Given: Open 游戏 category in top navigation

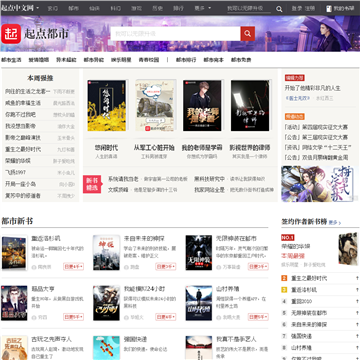Looking at the screenshot, I should (136, 8).
